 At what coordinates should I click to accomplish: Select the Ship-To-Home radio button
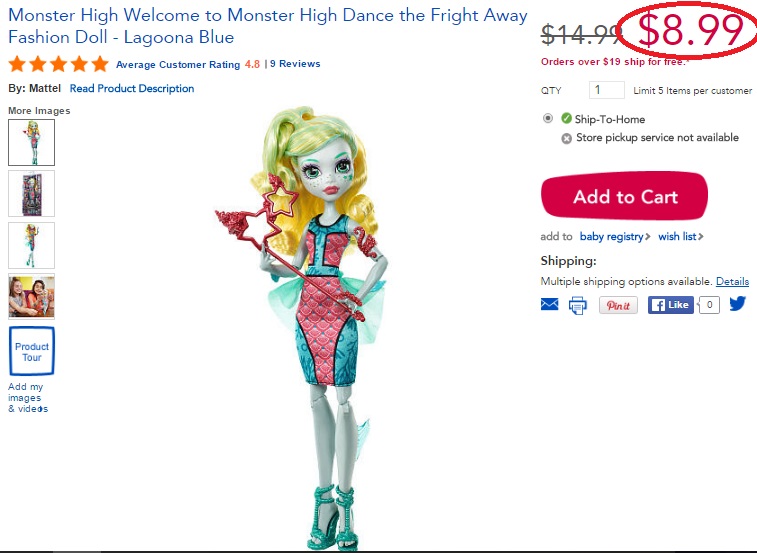point(547,118)
